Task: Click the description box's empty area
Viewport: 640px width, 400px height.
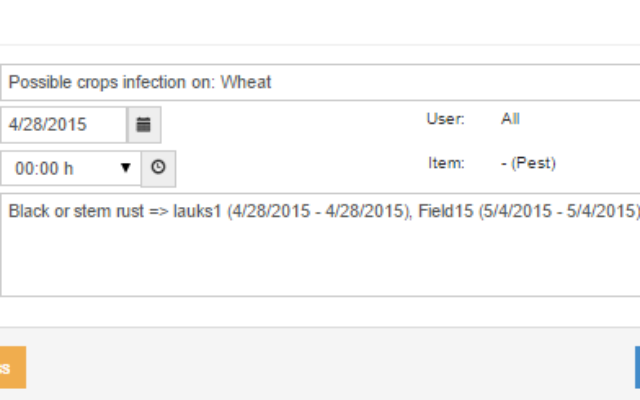Action: point(320,261)
